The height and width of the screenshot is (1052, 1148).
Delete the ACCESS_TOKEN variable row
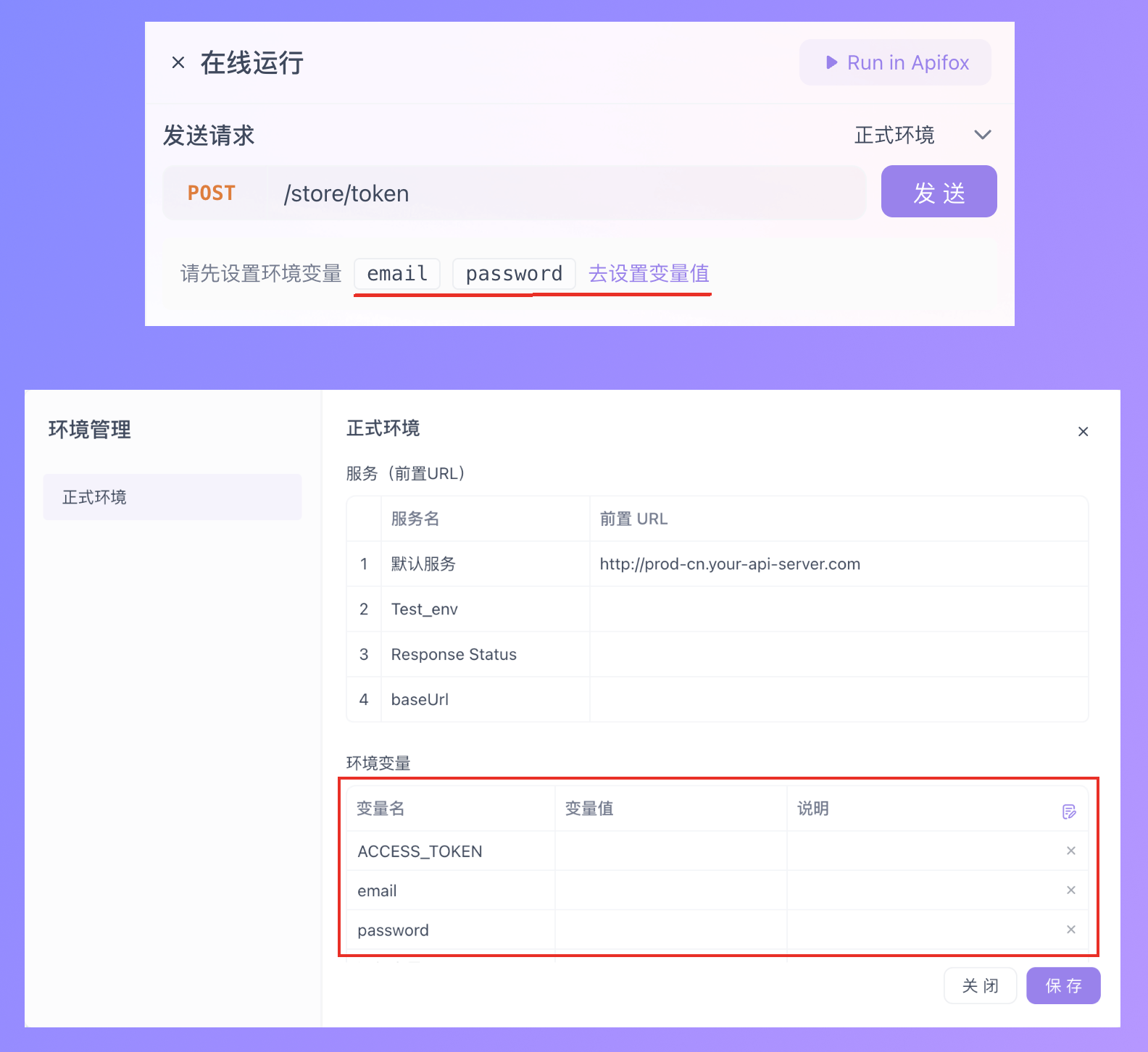click(1070, 851)
